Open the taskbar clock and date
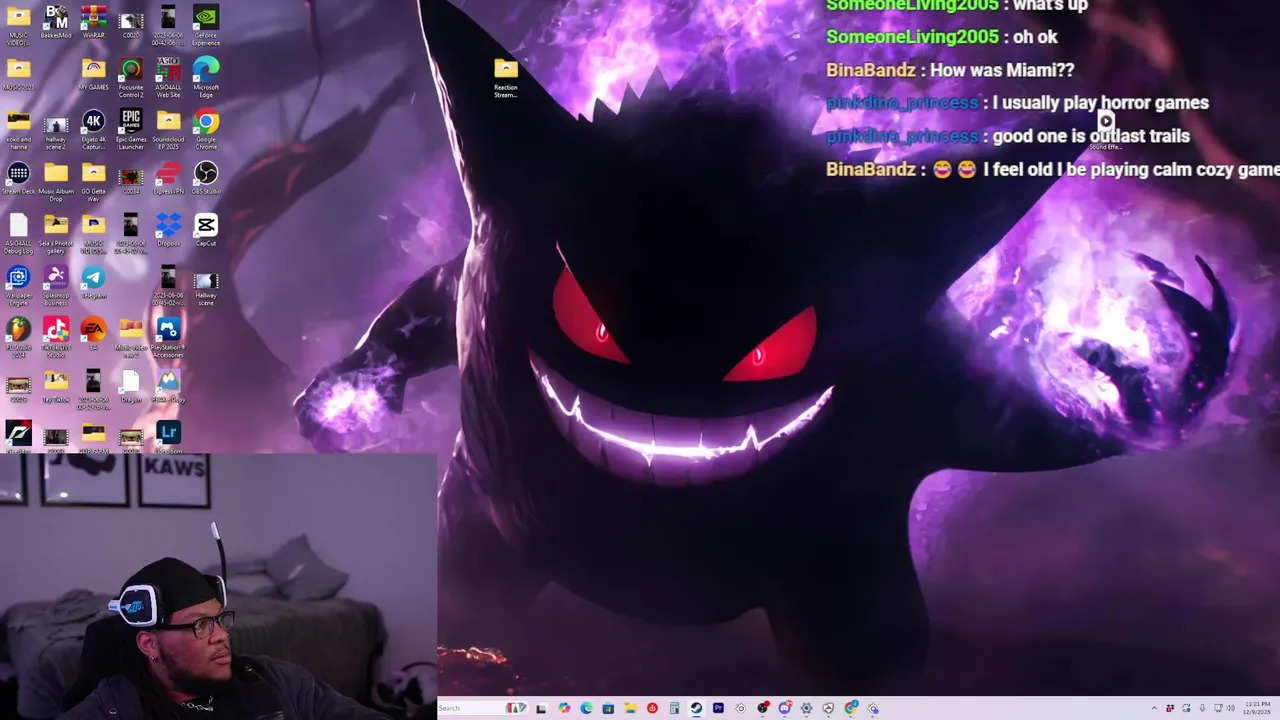Viewport: 1280px width, 720px height. click(1257, 708)
